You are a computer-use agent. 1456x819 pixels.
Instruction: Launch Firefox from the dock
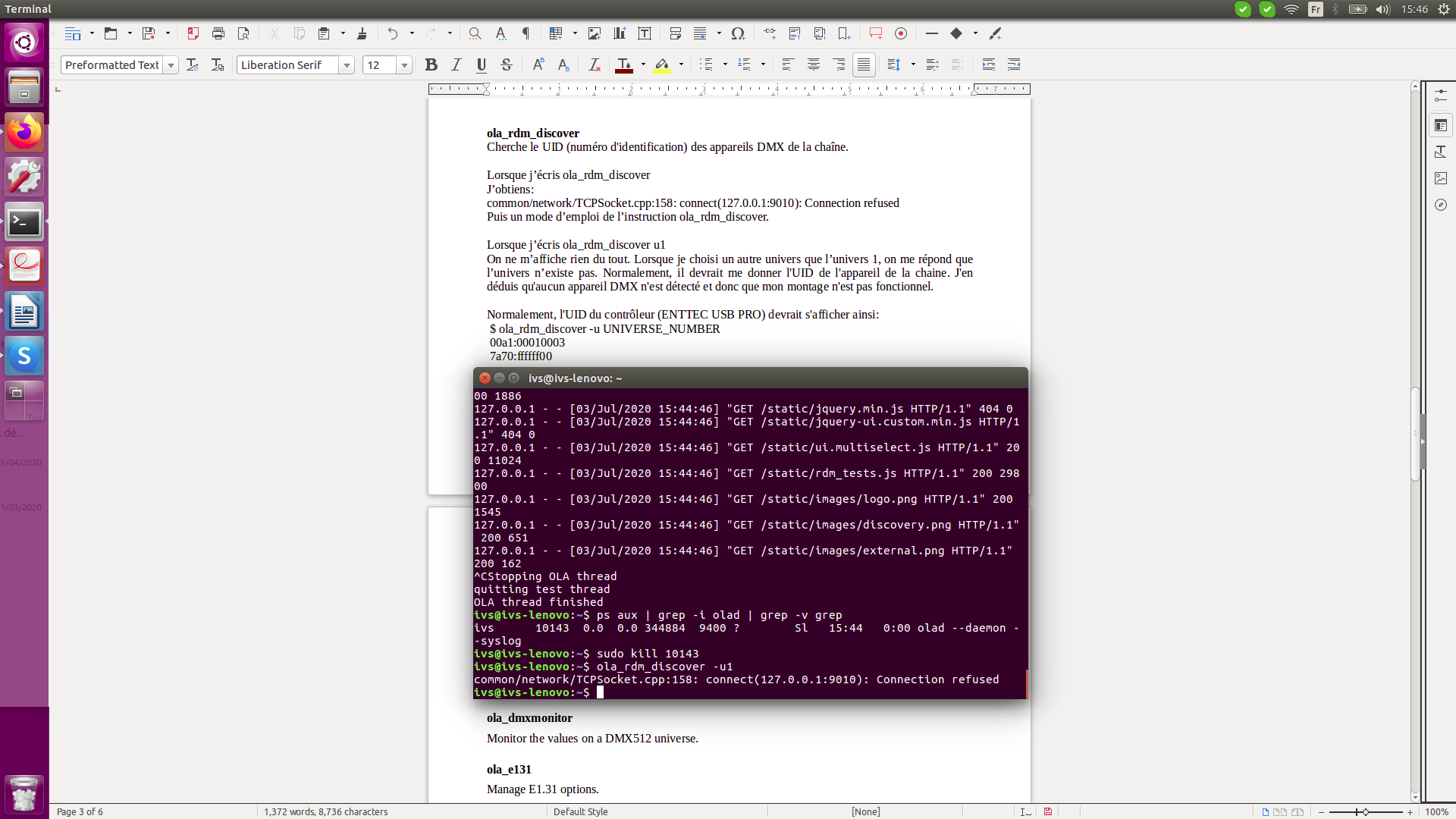pyautogui.click(x=24, y=132)
